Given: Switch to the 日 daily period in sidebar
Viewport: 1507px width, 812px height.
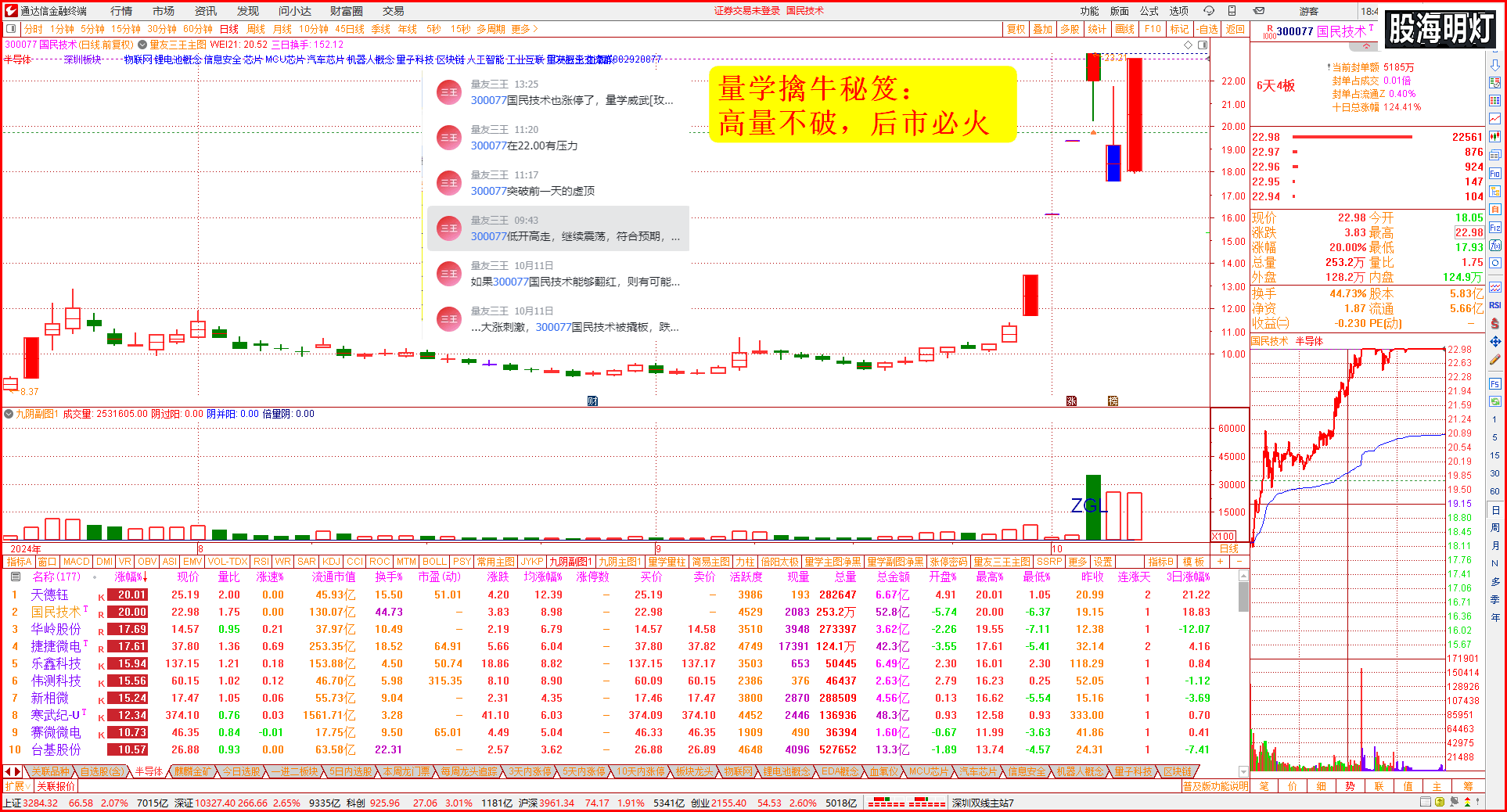Looking at the screenshot, I should 1495,510.
